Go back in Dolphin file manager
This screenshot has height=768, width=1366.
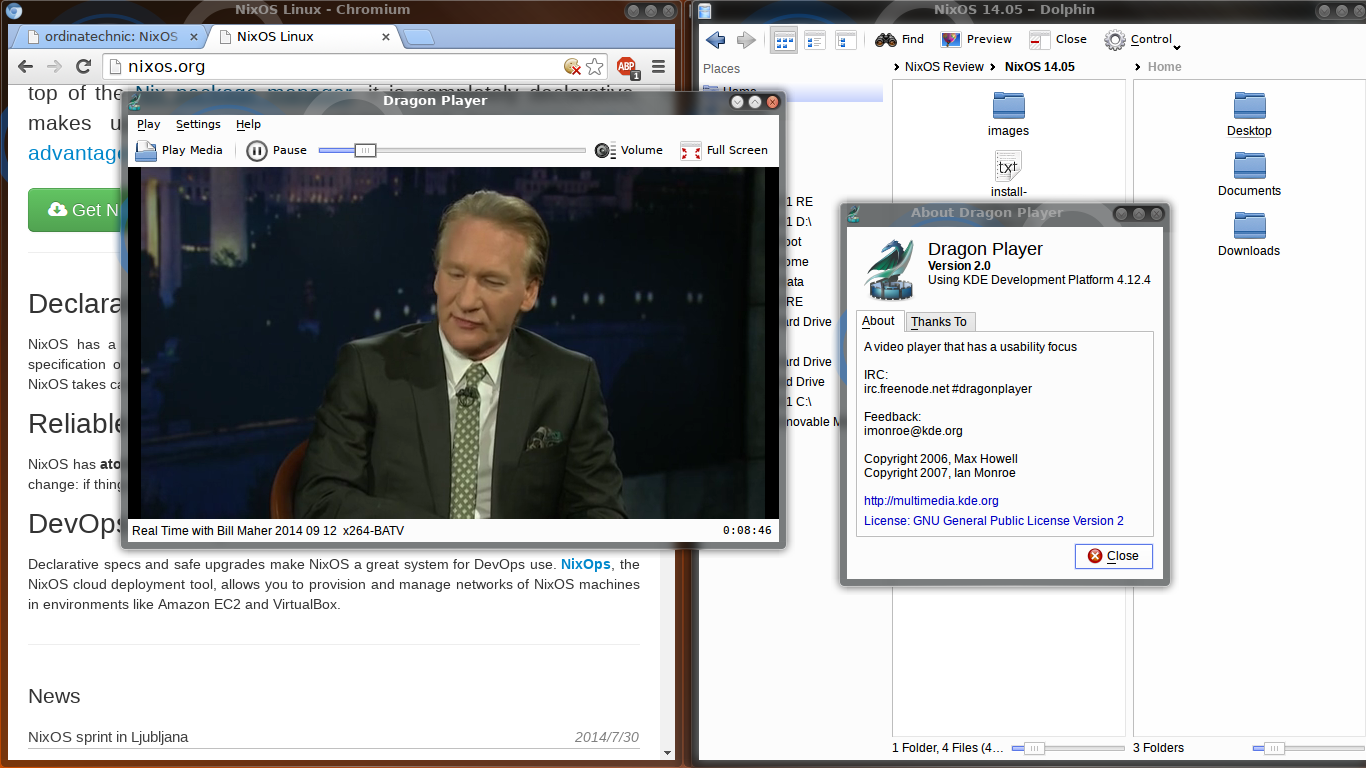715,40
